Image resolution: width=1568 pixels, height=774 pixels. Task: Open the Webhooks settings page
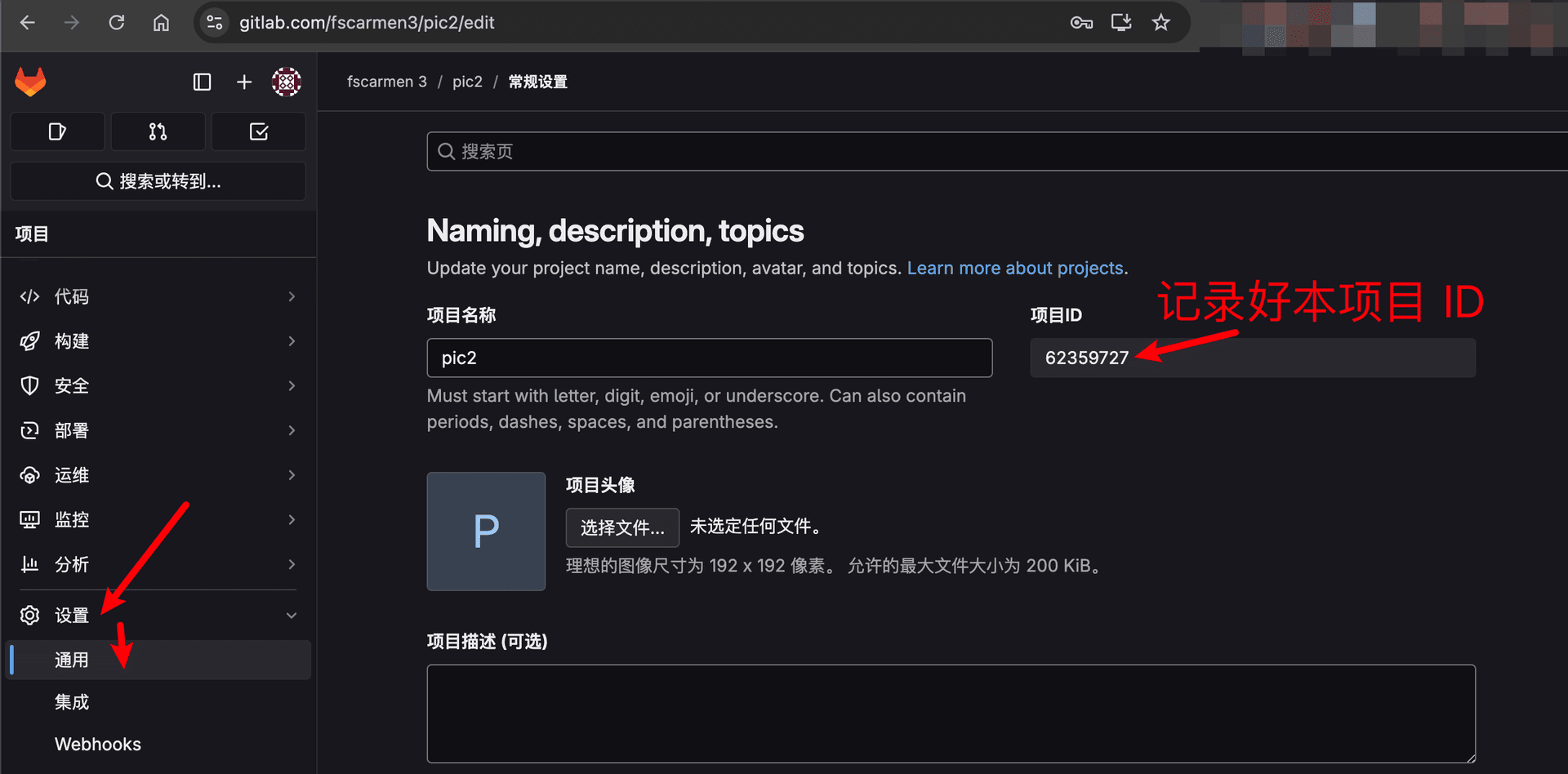click(x=98, y=744)
